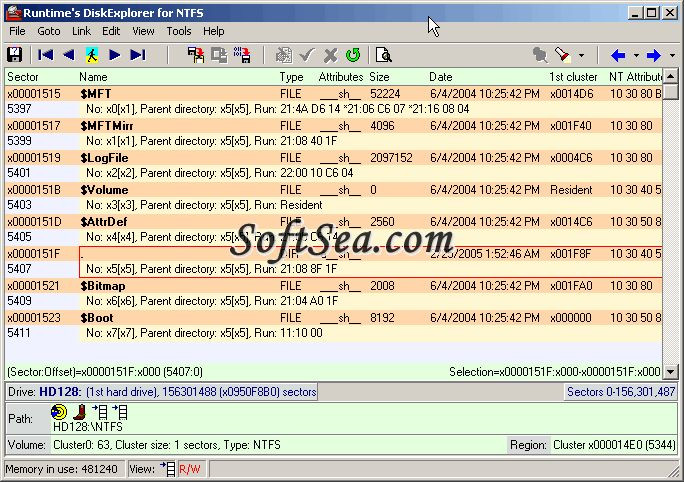Click the Size column header
This screenshot has width=684, height=482.
(x=379, y=77)
